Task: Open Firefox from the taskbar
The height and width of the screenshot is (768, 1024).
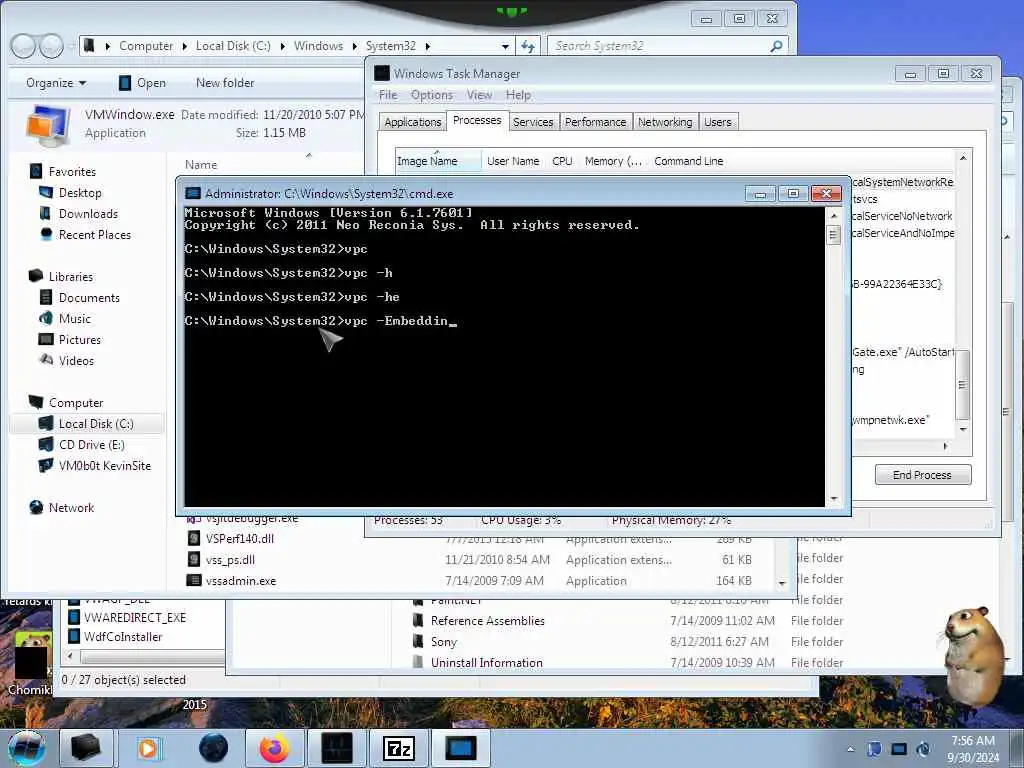Action: tap(275, 748)
